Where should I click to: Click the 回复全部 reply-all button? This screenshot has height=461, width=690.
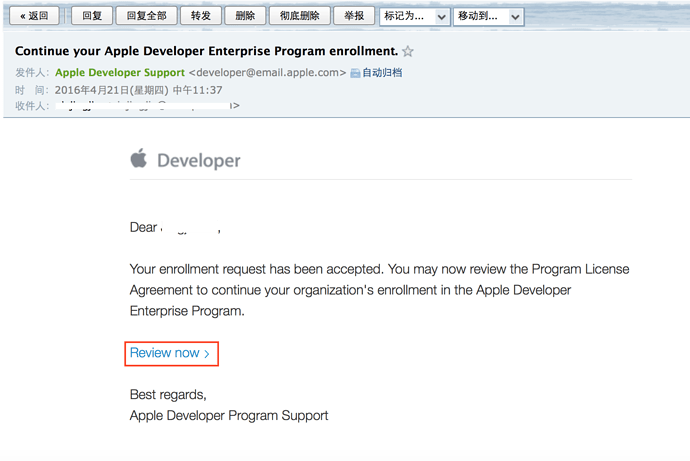point(147,16)
